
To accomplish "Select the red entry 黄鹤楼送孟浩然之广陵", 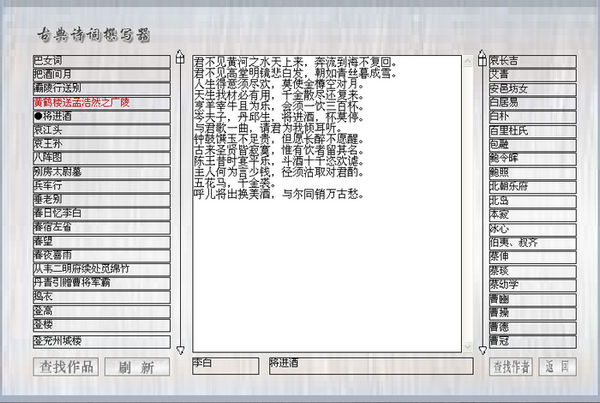I will click(x=102, y=103).
